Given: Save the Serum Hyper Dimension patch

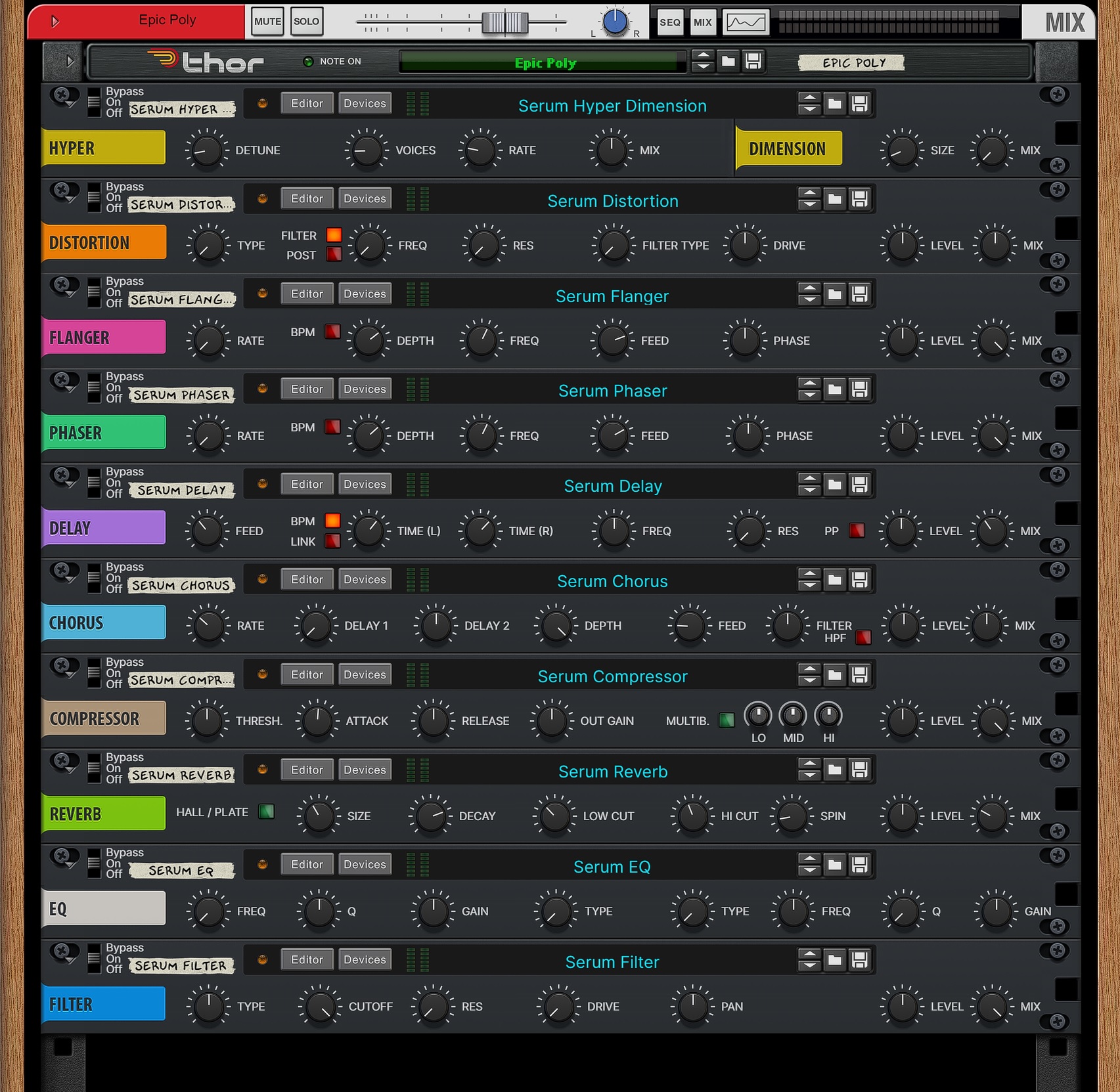Looking at the screenshot, I should click(859, 104).
